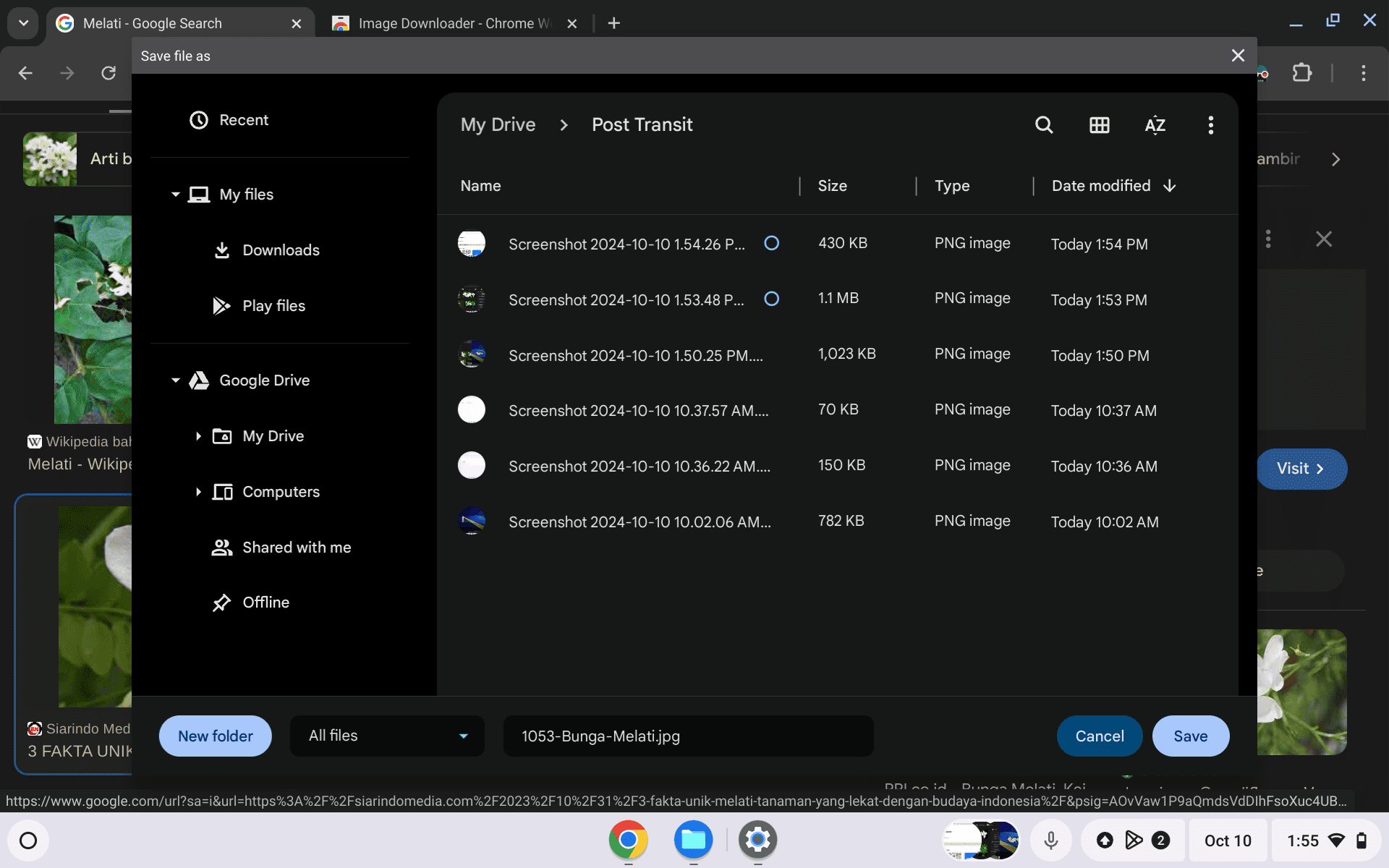Expand the My files section
1389x868 pixels.
pyautogui.click(x=175, y=194)
